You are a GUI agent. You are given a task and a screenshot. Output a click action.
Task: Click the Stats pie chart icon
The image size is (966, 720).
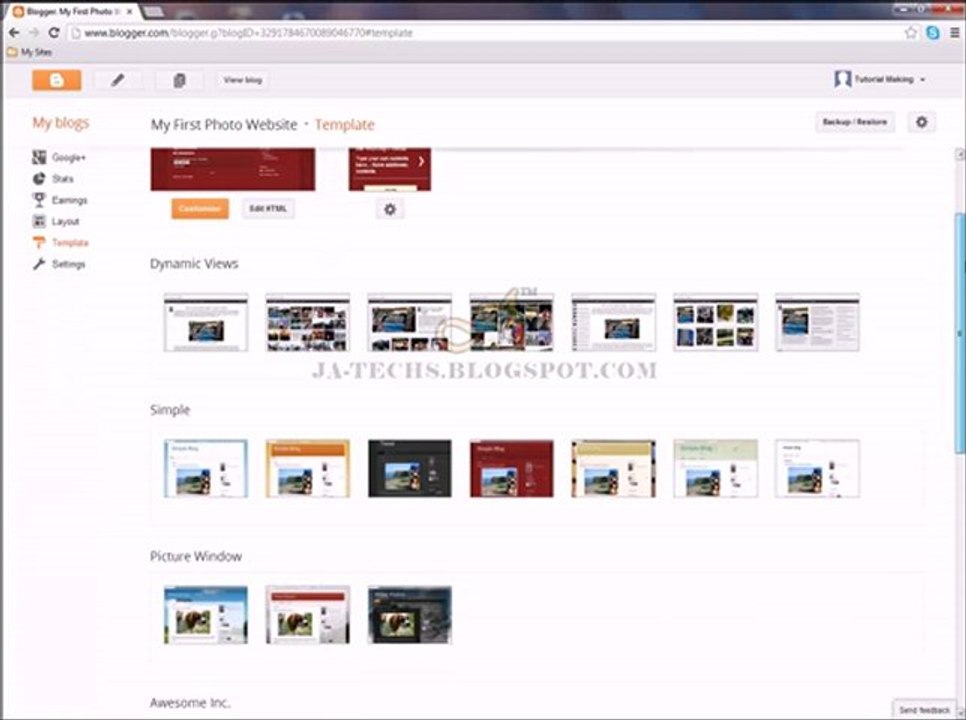point(39,179)
